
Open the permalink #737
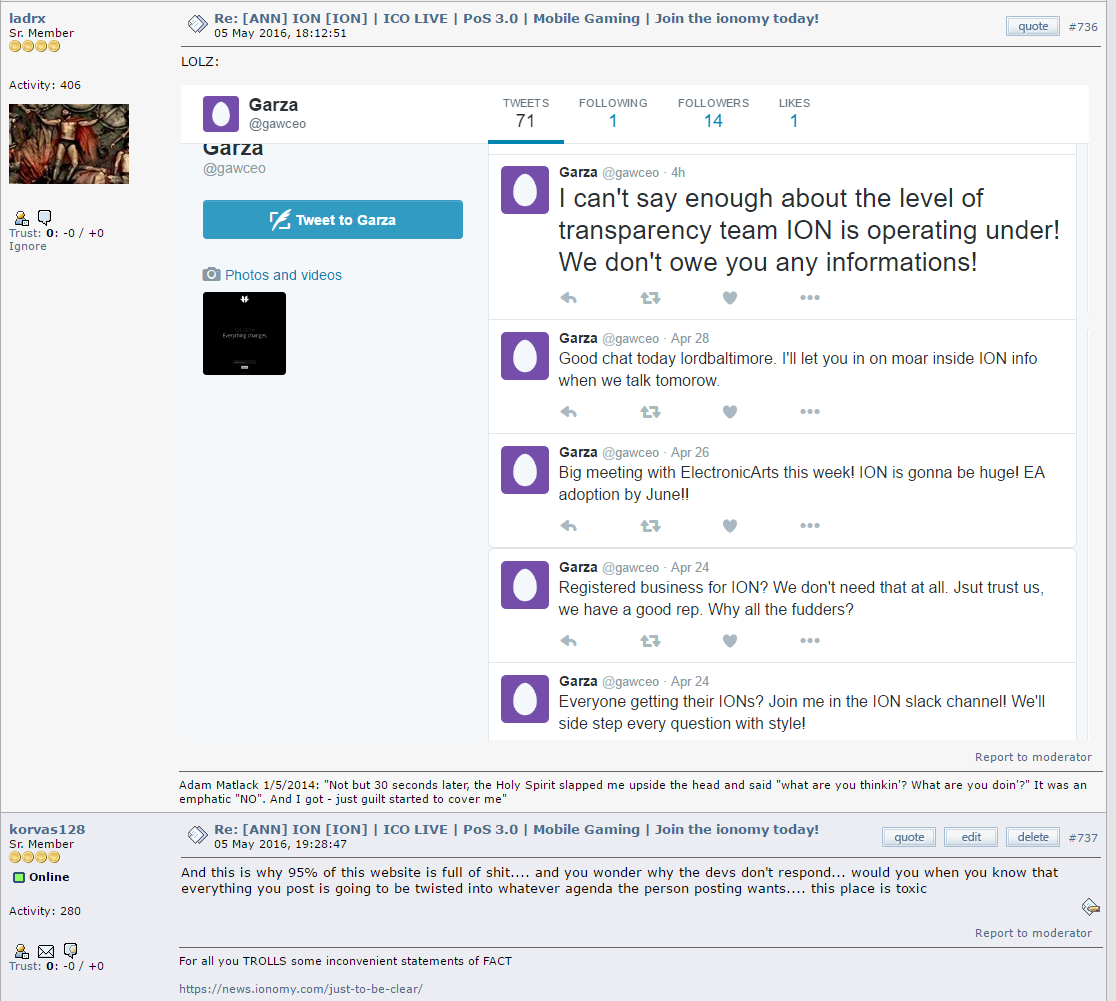click(x=1083, y=838)
